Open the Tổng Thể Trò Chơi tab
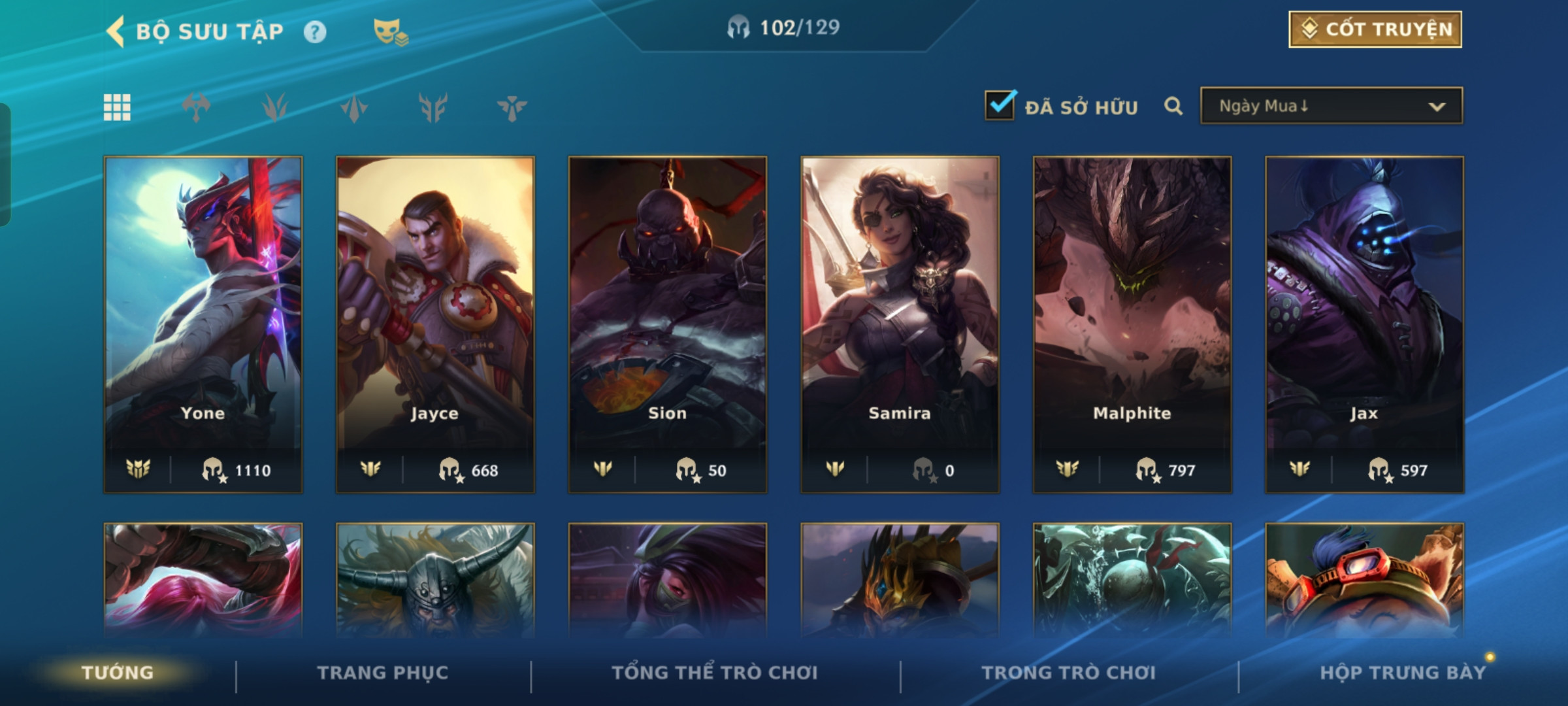This screenshot has width=1568, height=706. [715, 673]
